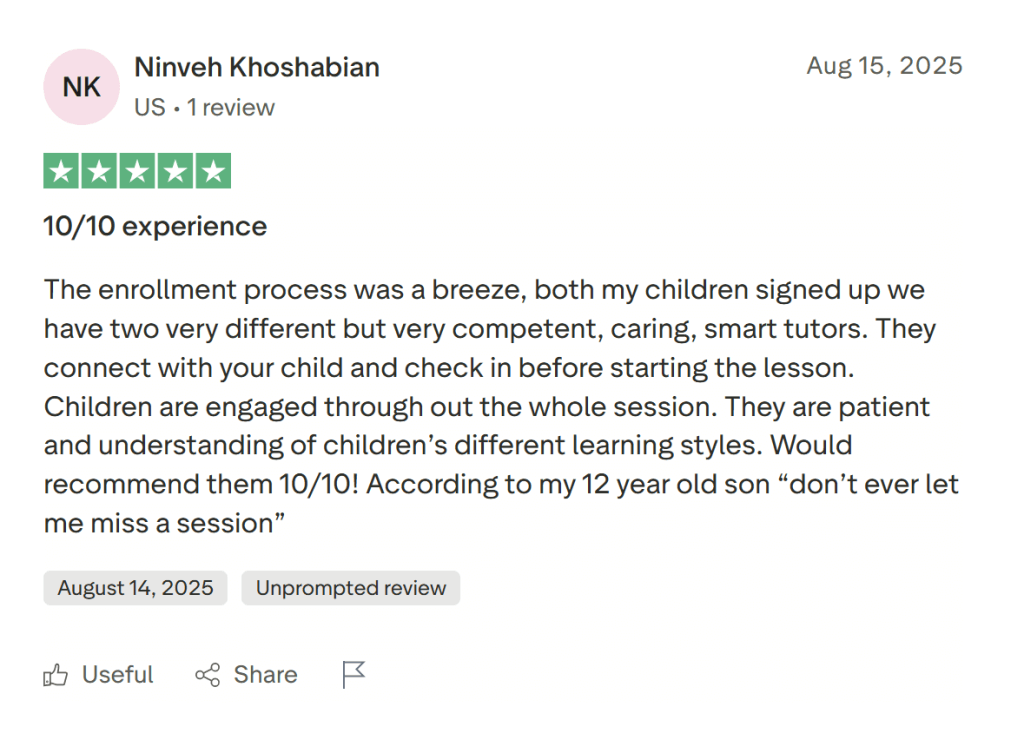Image resolution: width=1024 pixels, height=740 pixels.
Task: Open the NK reviewer avatar
Action: 81,87
